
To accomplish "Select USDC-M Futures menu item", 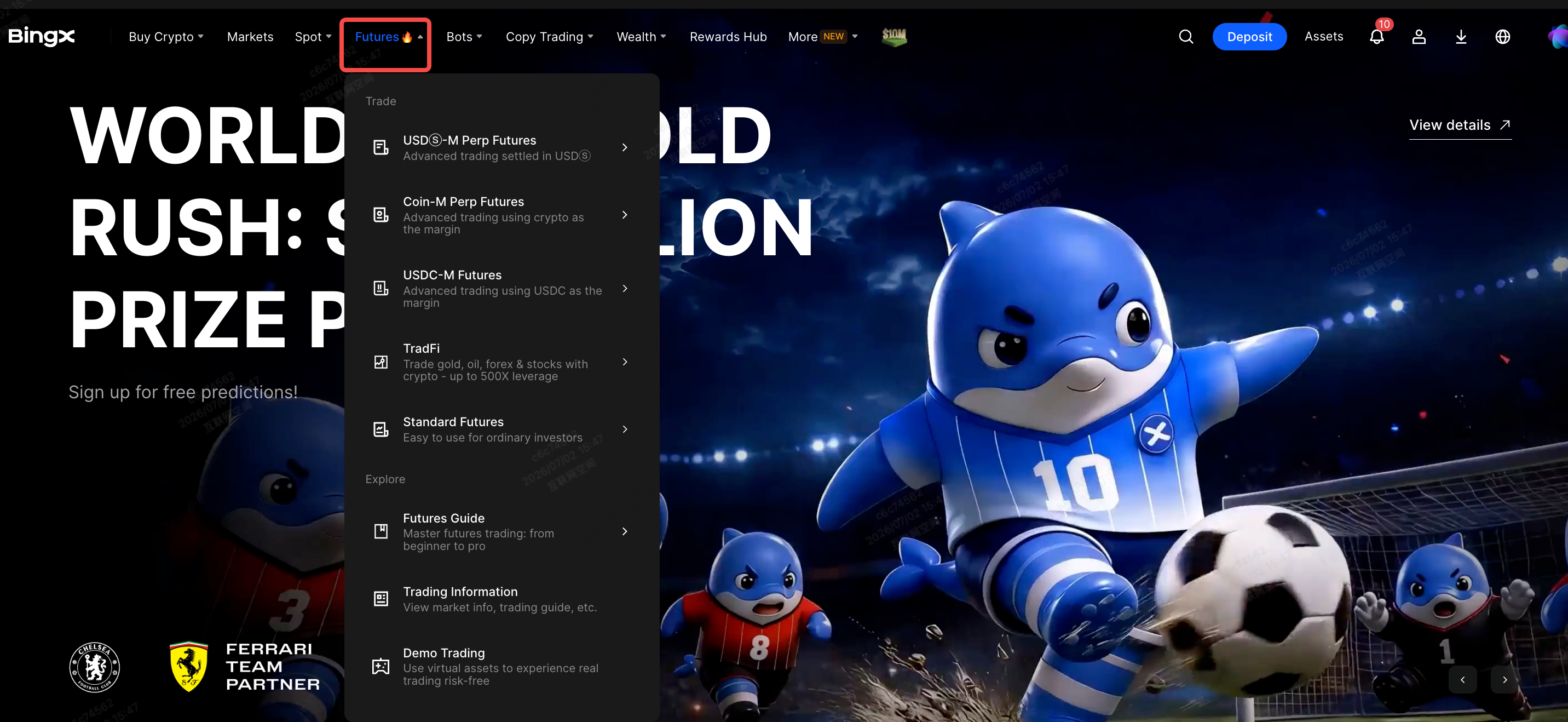I will pyautogui.click(x=501, y=288).
